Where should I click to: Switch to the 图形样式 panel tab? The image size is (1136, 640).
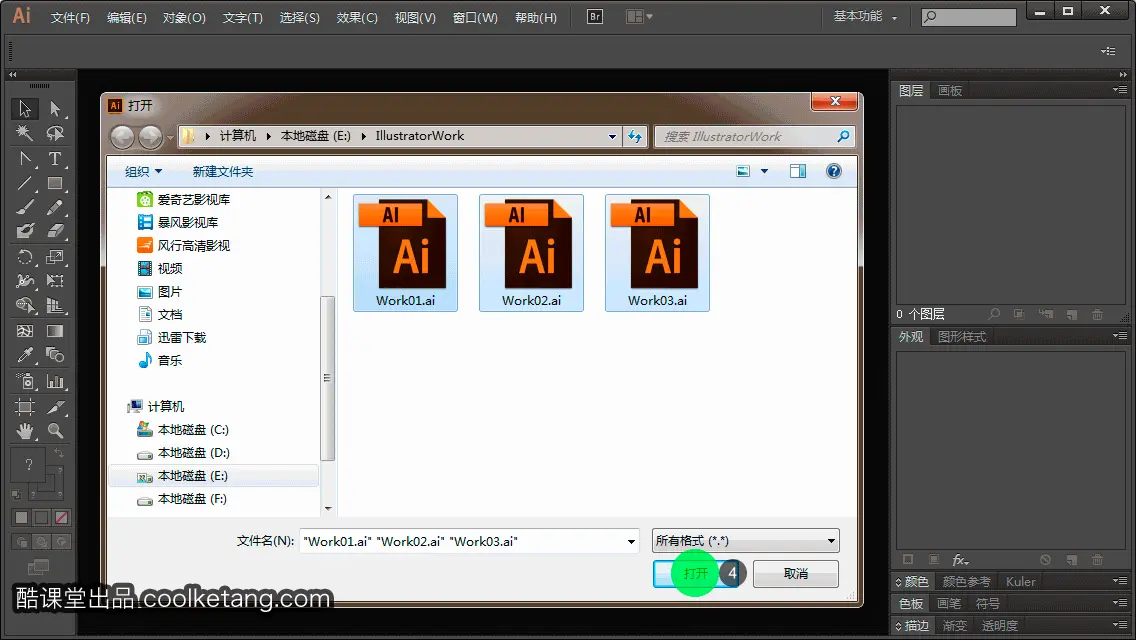(962, 336)
